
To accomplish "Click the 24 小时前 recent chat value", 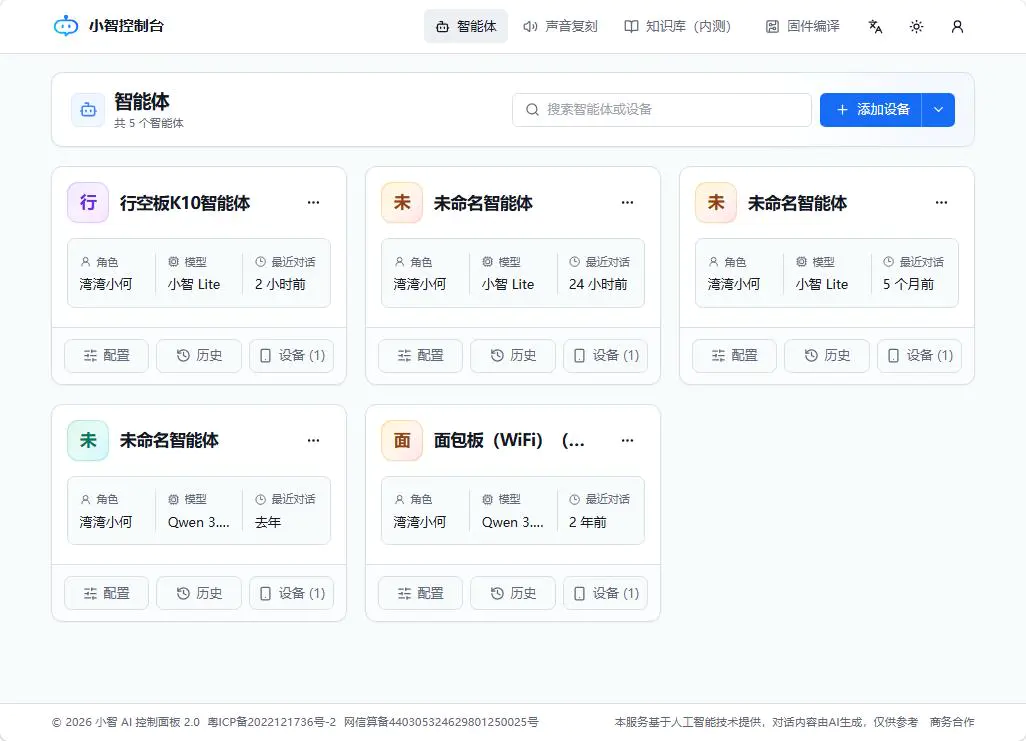I will click(x=598, y=284).
